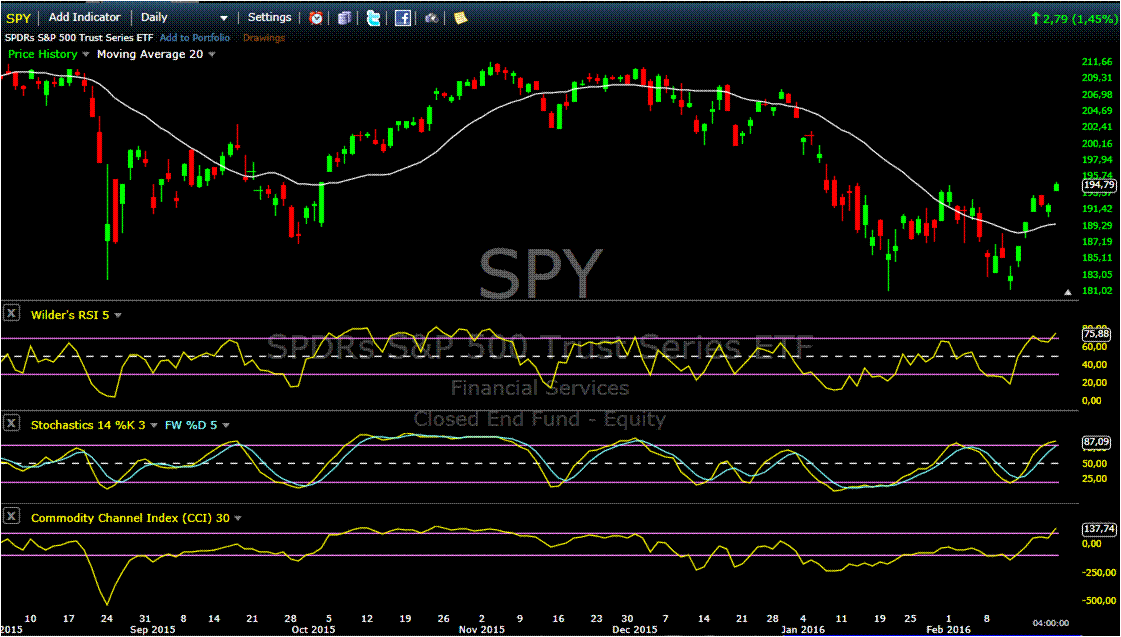Image resolution: width=1121 pixels, height=637 pixels.
Task: Click the Wilder's RSI 5 label
Action: pyautogui.click(x=70, y=314)
